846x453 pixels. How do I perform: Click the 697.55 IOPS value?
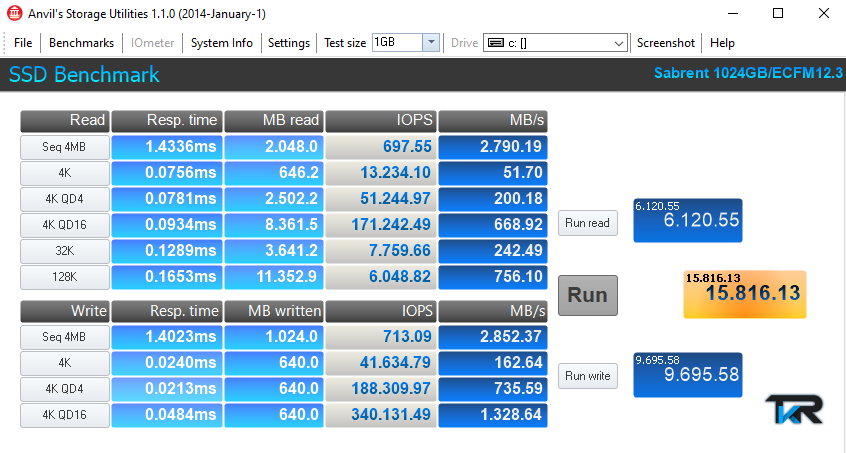[380, 147]
